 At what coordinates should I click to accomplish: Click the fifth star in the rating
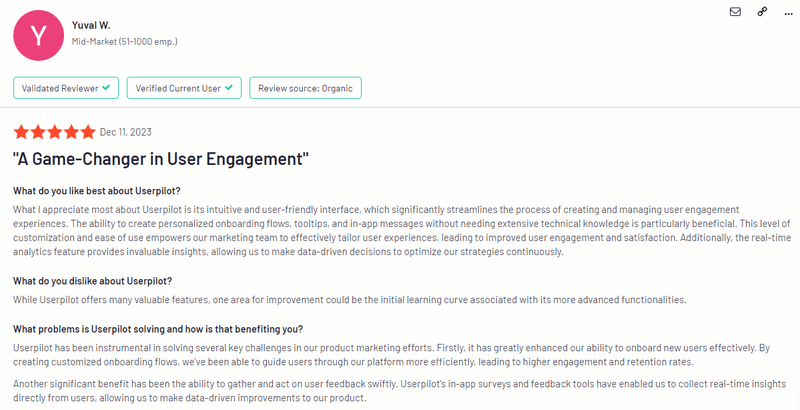point(89,132)
